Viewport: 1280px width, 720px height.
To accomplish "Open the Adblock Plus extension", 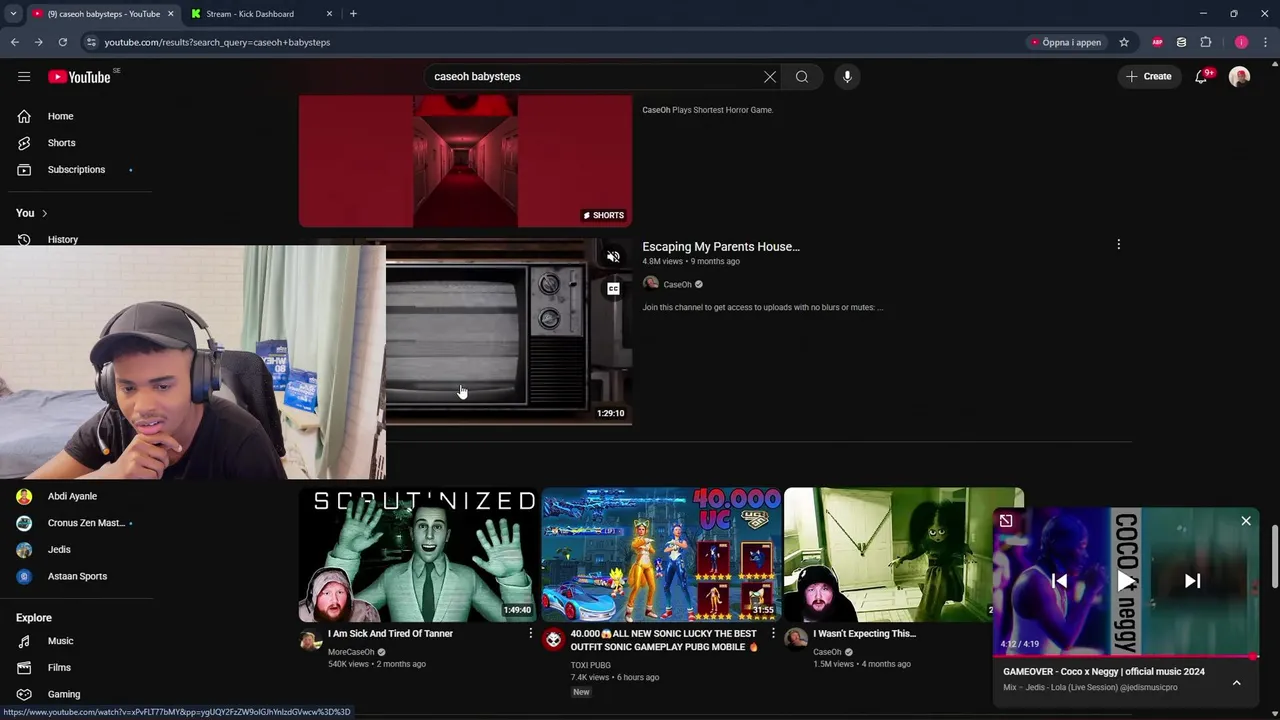I will point(1157,42).
